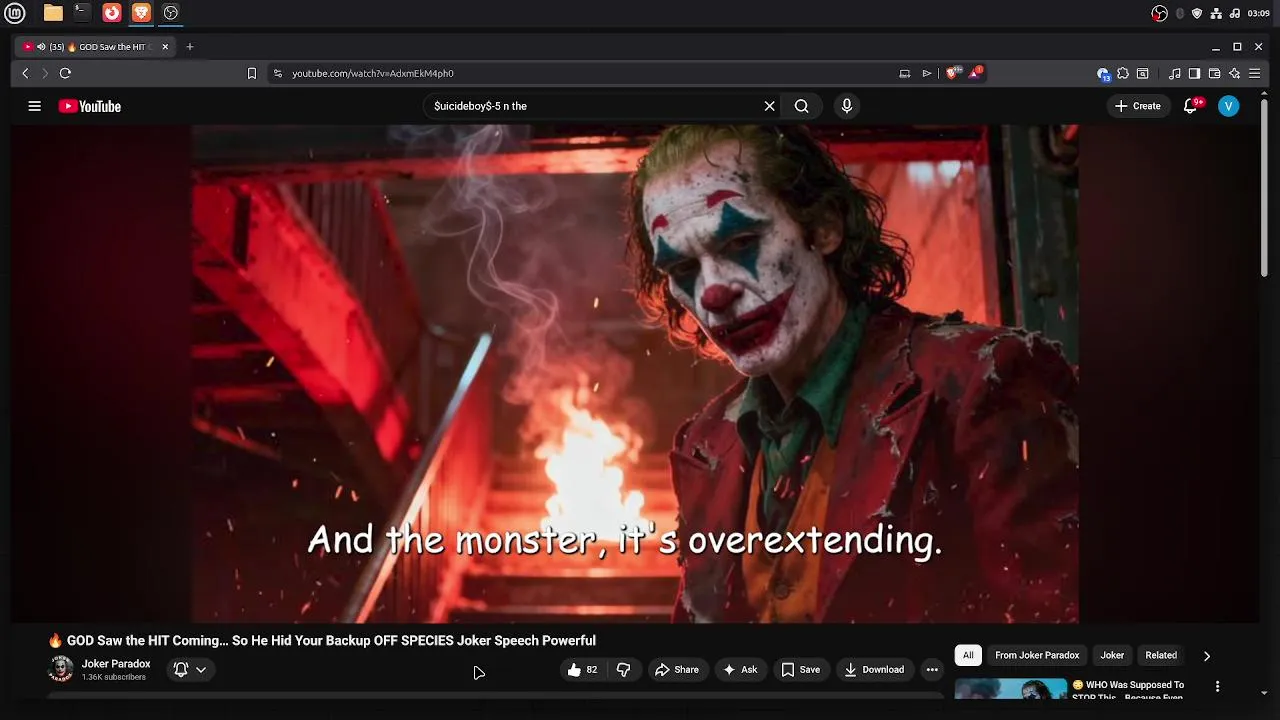Share this video
1280x720 pixels.
[677, 670]
